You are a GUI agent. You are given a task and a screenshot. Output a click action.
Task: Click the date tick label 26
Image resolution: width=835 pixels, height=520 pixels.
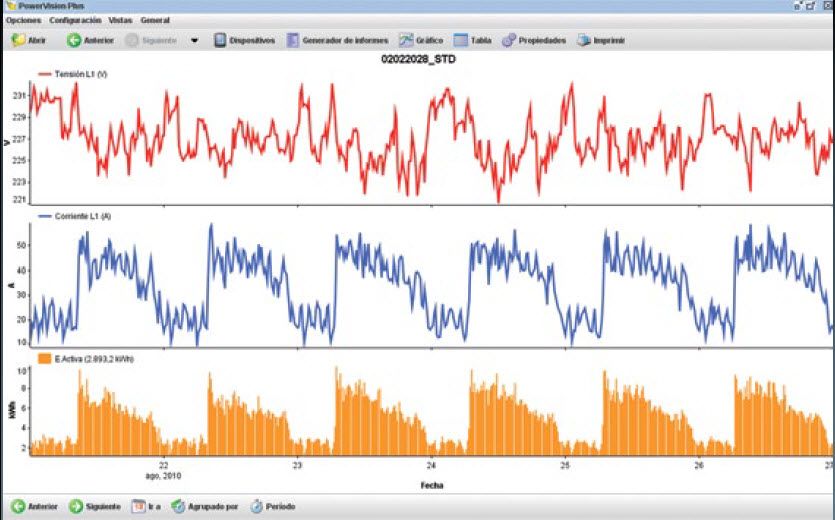pyautogui.click(x=699, y=465)
